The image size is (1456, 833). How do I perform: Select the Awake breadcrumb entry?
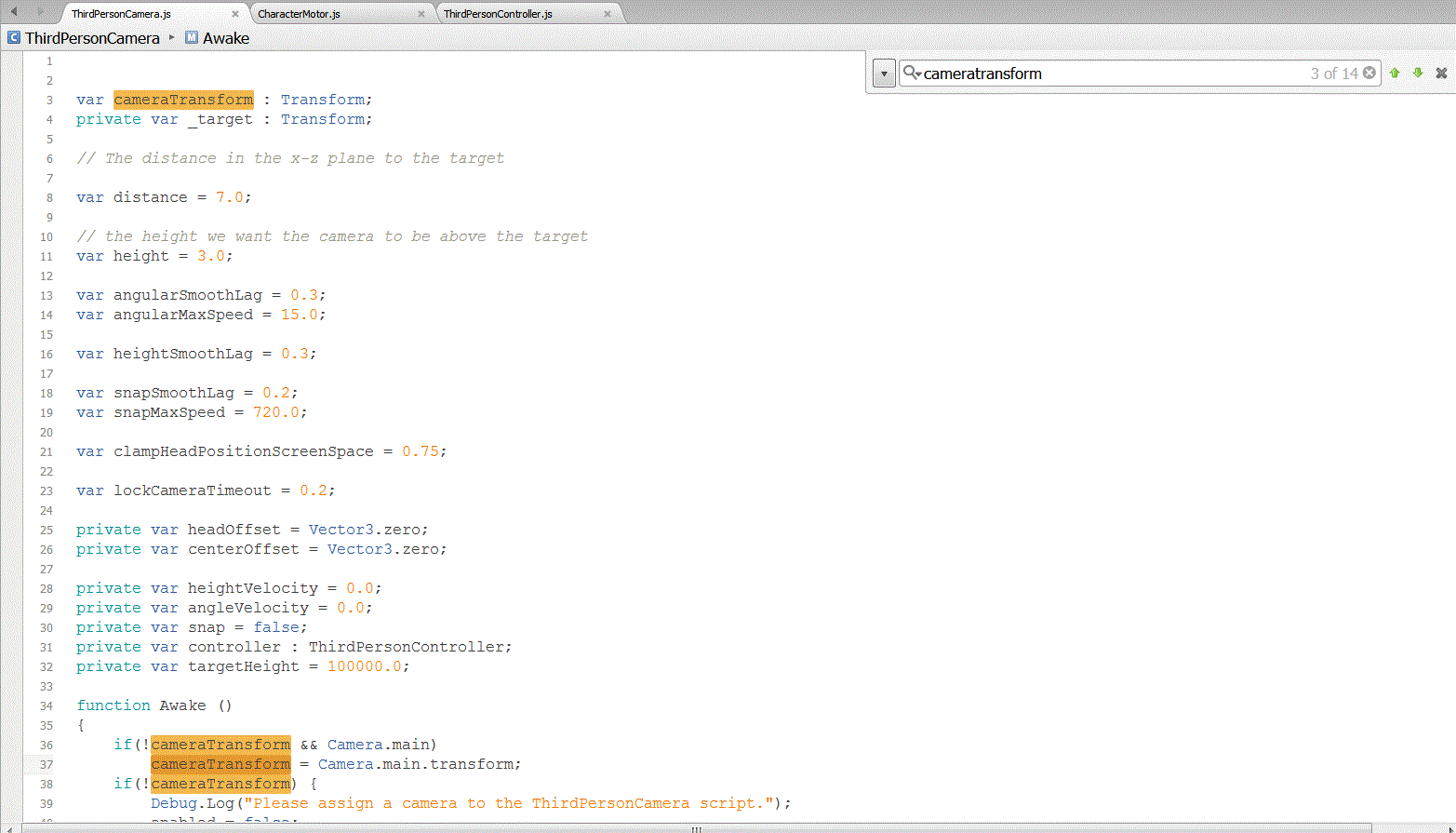point(226,38)
